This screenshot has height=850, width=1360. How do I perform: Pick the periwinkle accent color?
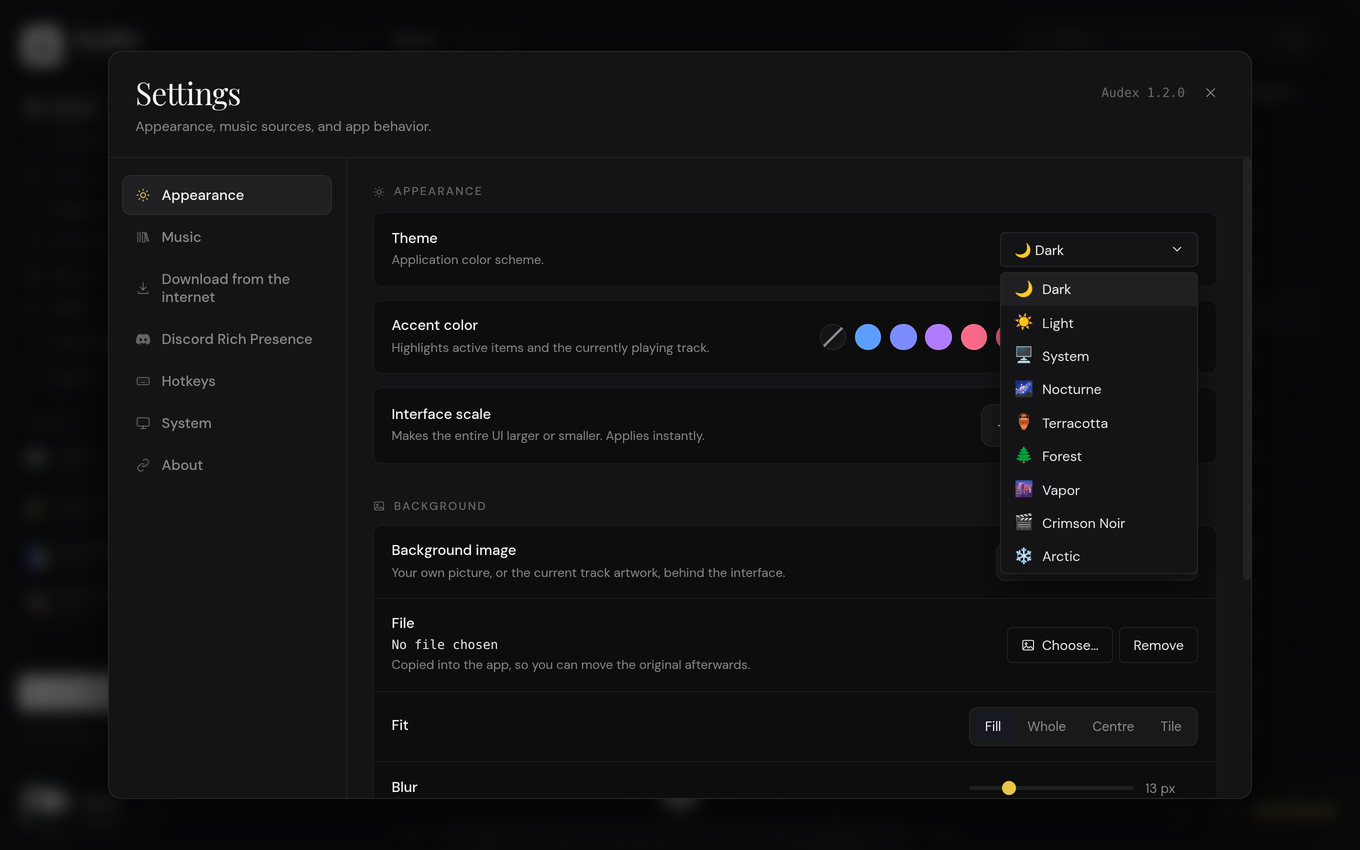(x=903, y=337)
